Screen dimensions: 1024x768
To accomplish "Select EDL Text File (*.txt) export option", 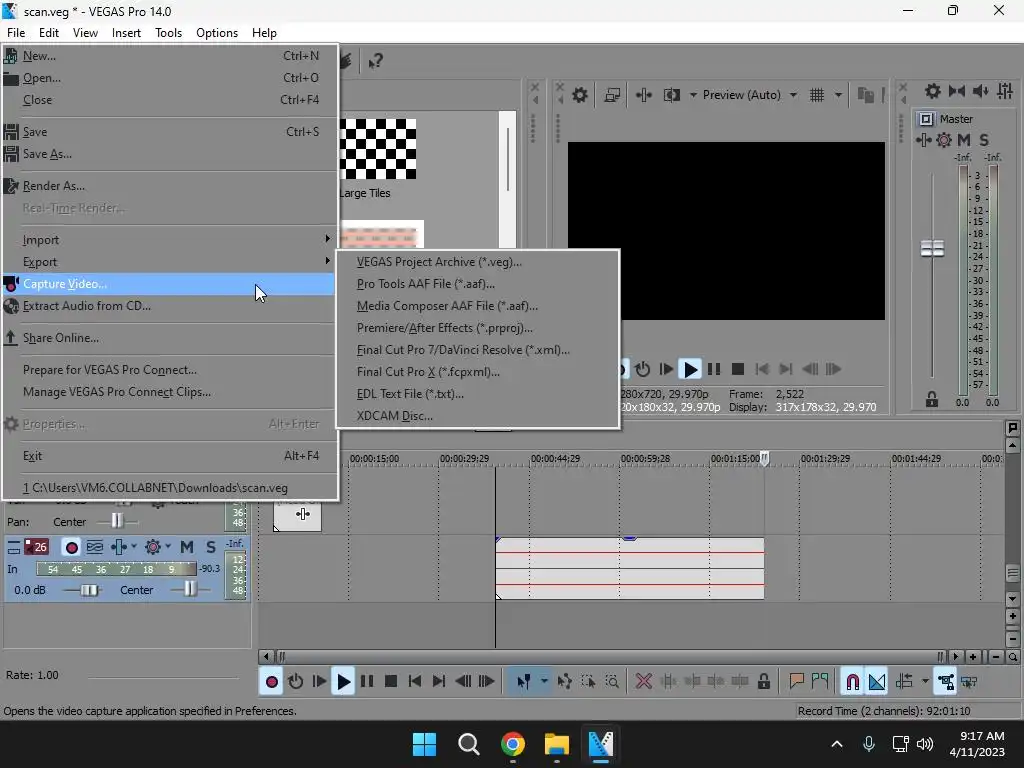I will (x=477, y=394).
